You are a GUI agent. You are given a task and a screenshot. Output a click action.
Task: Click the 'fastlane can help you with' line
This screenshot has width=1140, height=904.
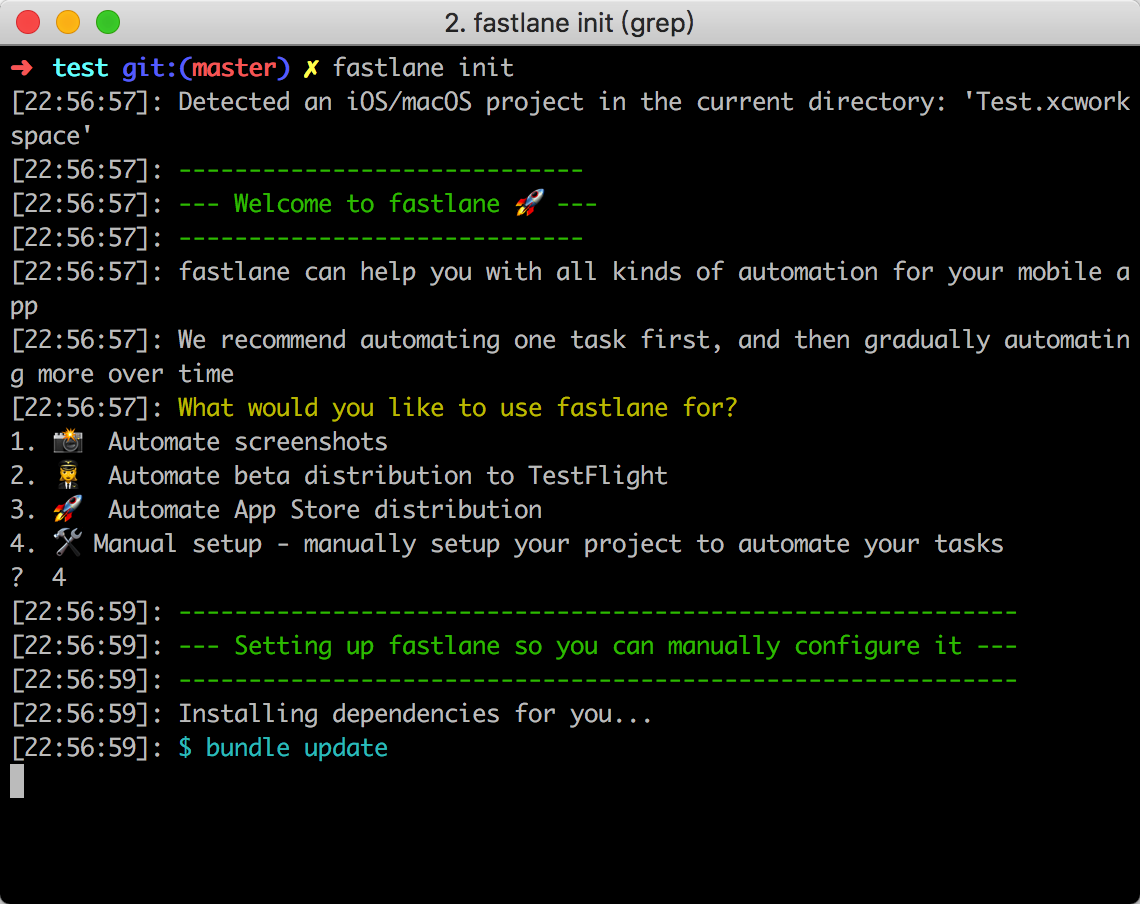point(570,289)
